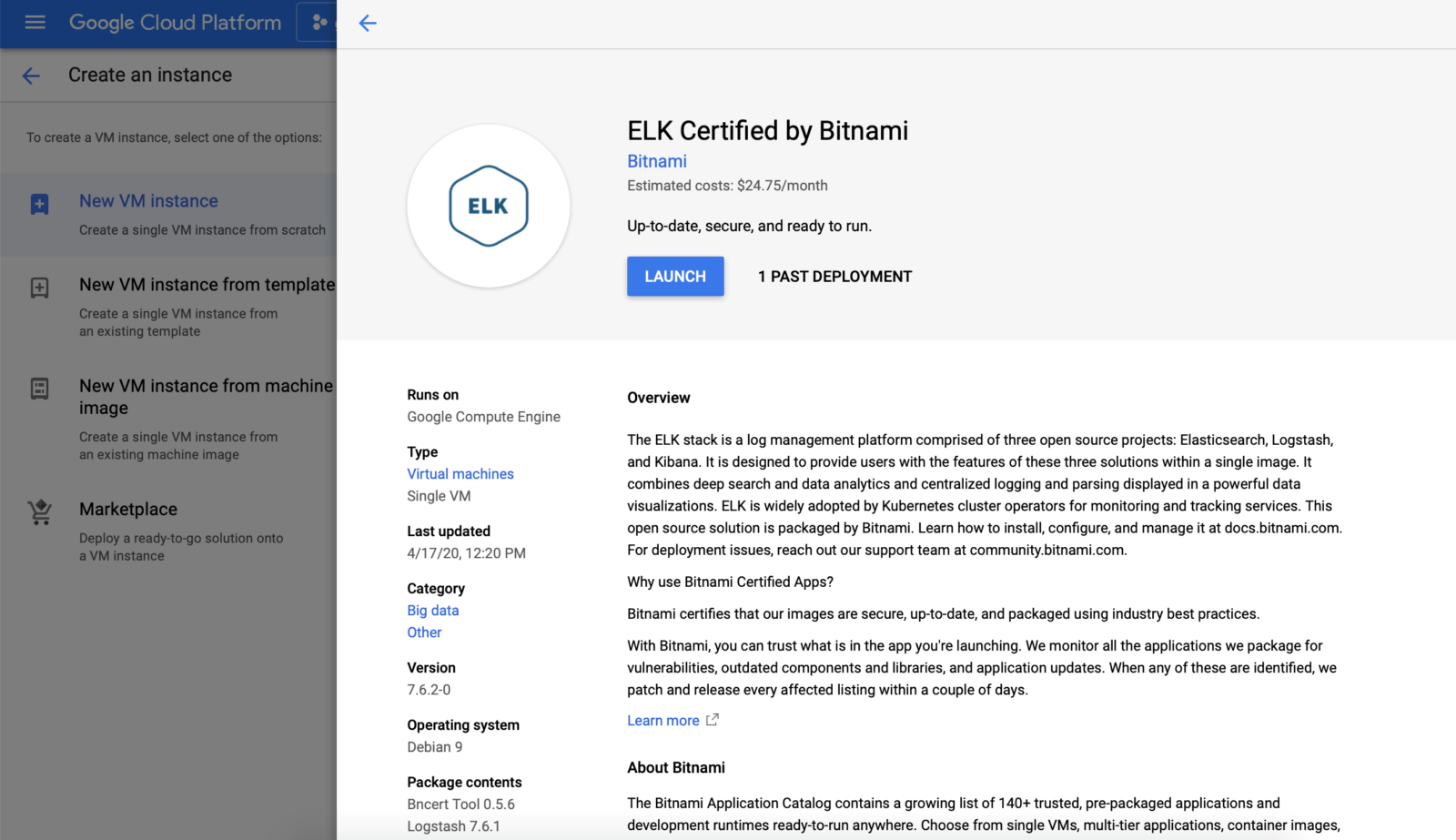The height and width of the screenshot is (840, 1456).
Task: Click the Marketplace shopping cart icon
Action: click(x=39, y=512)
